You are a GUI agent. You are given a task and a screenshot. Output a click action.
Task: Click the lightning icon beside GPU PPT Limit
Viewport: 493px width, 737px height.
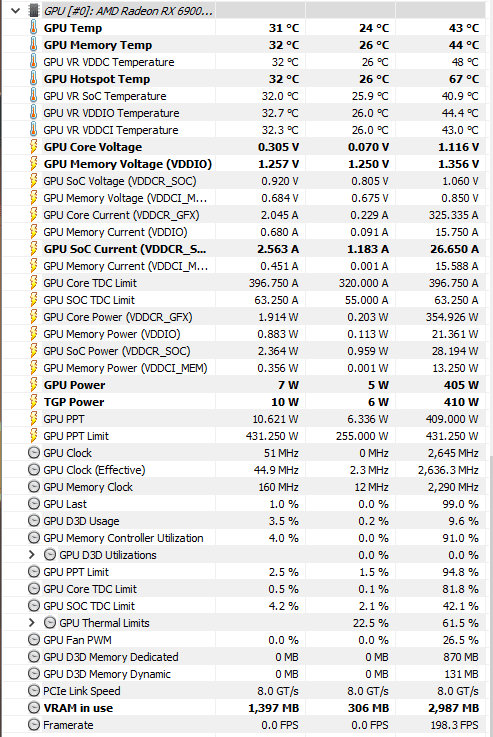[33, 436]
